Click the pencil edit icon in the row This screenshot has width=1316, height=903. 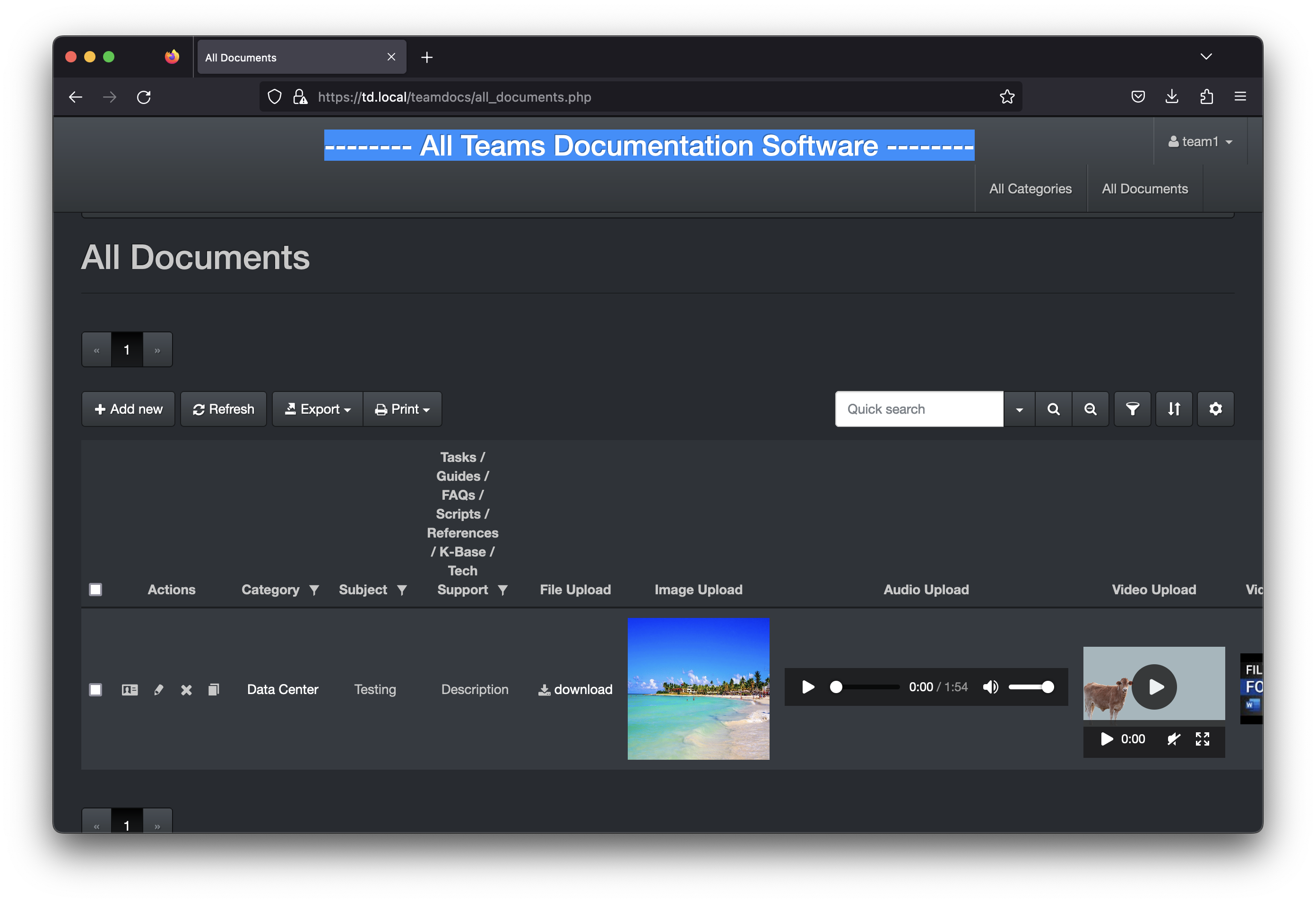(158, 689)
